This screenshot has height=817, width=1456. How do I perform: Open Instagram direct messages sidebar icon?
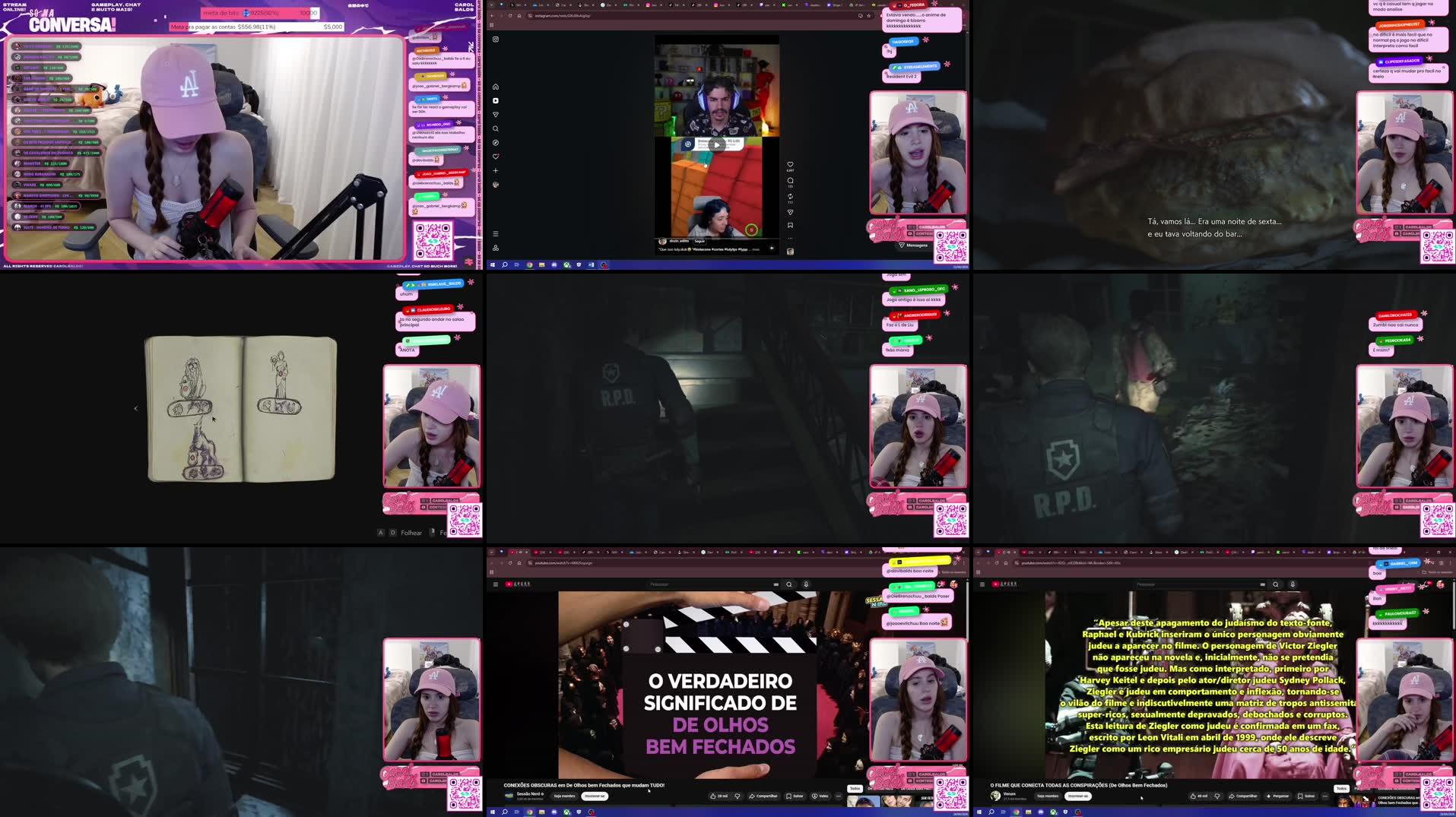(x=495, y=115)
